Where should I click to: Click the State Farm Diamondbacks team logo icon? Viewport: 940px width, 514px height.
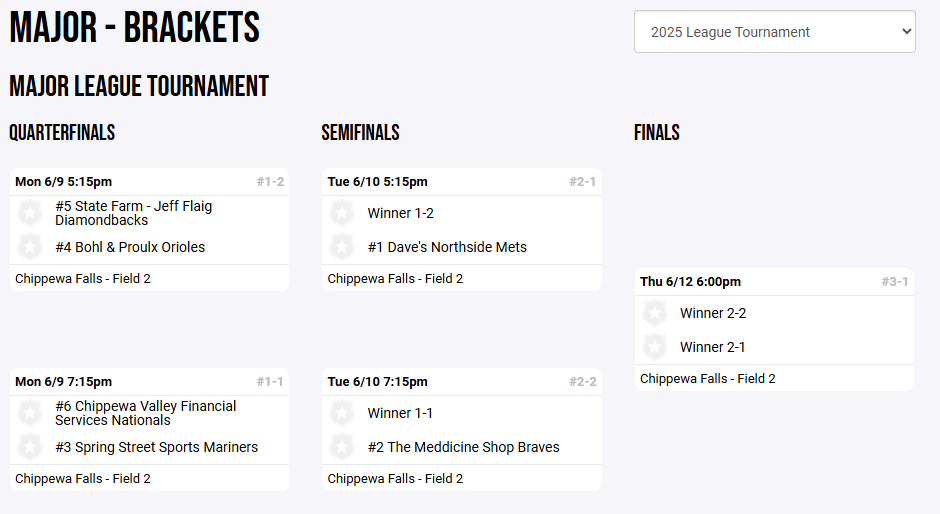(30, 213)
